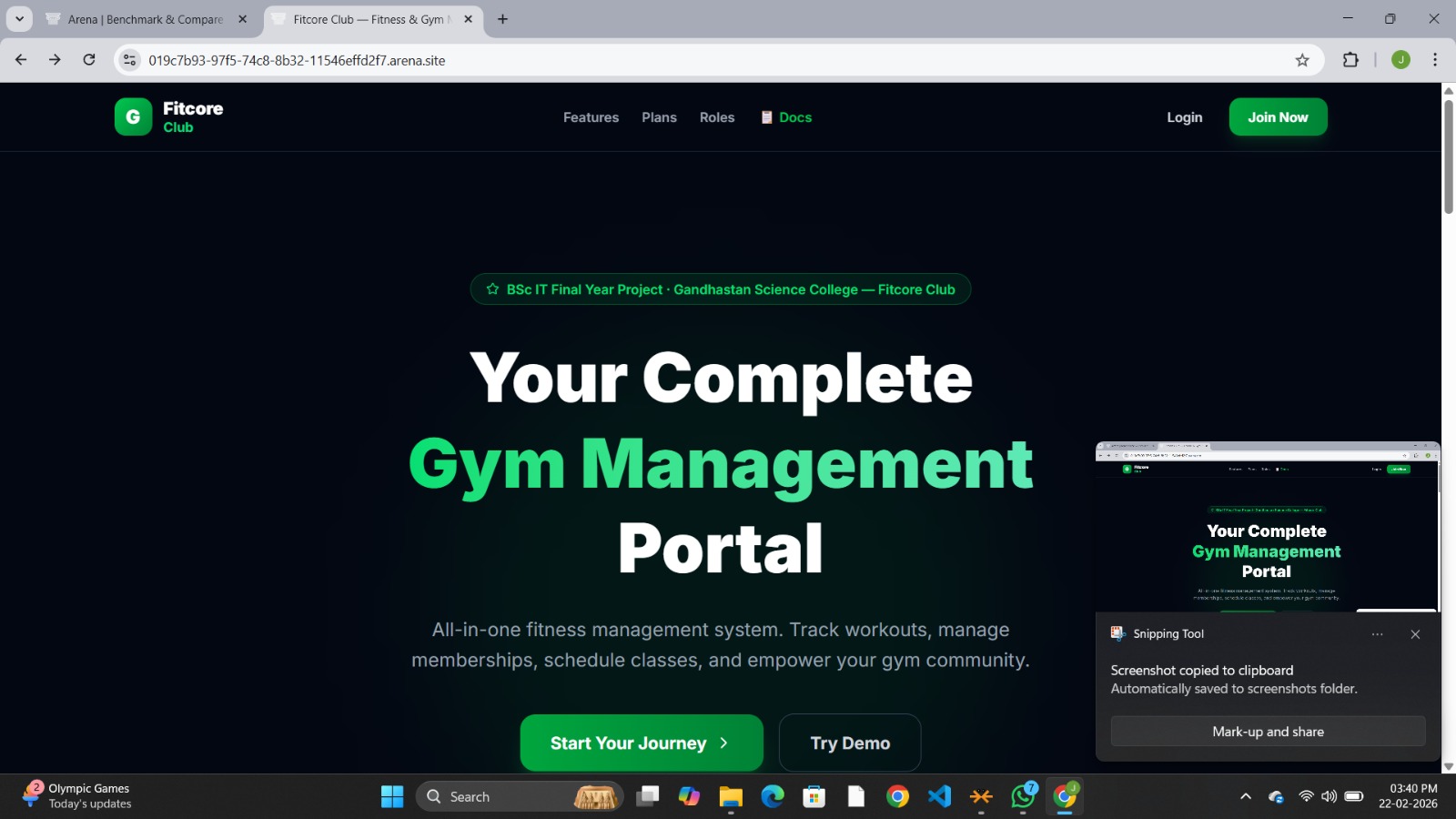Click the page vertical scrollbar thumb
Screen dimensions: 1456x819
tap(1449, 157)
